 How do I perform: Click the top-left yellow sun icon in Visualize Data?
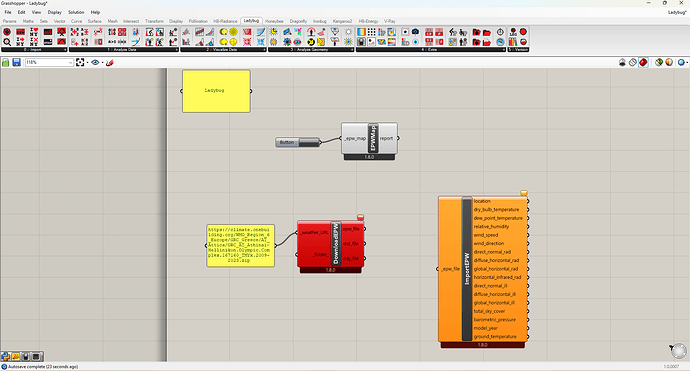(x=224, y=32)
